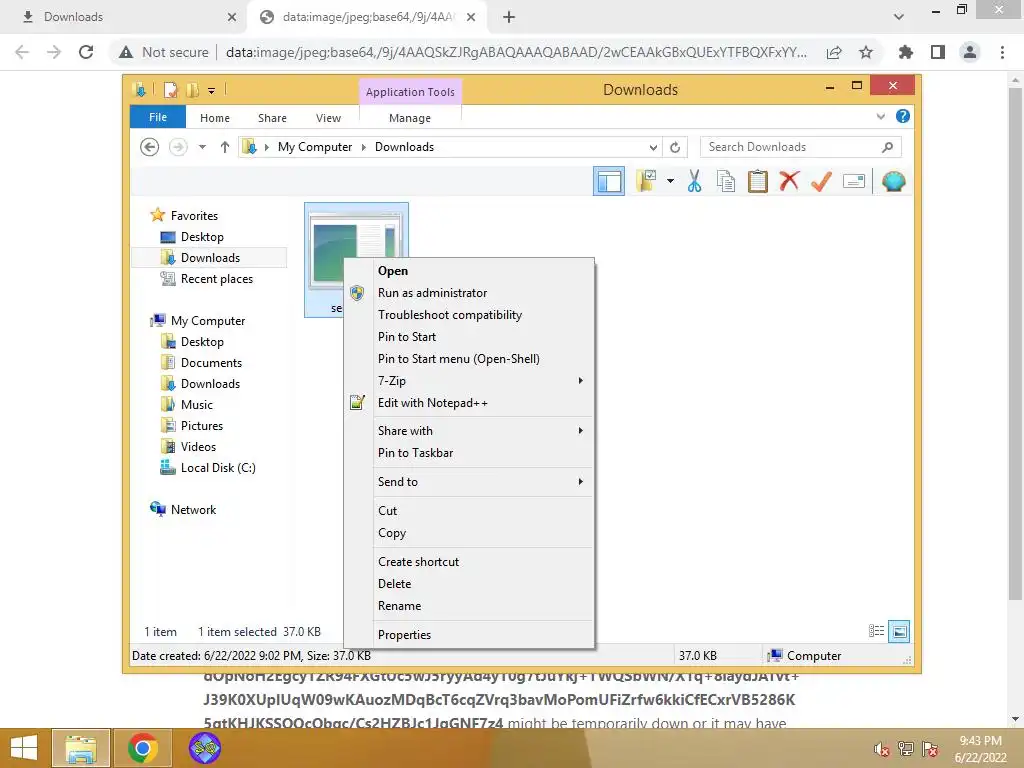Expand the 7-Zip submenu

(x=469, y=381)
